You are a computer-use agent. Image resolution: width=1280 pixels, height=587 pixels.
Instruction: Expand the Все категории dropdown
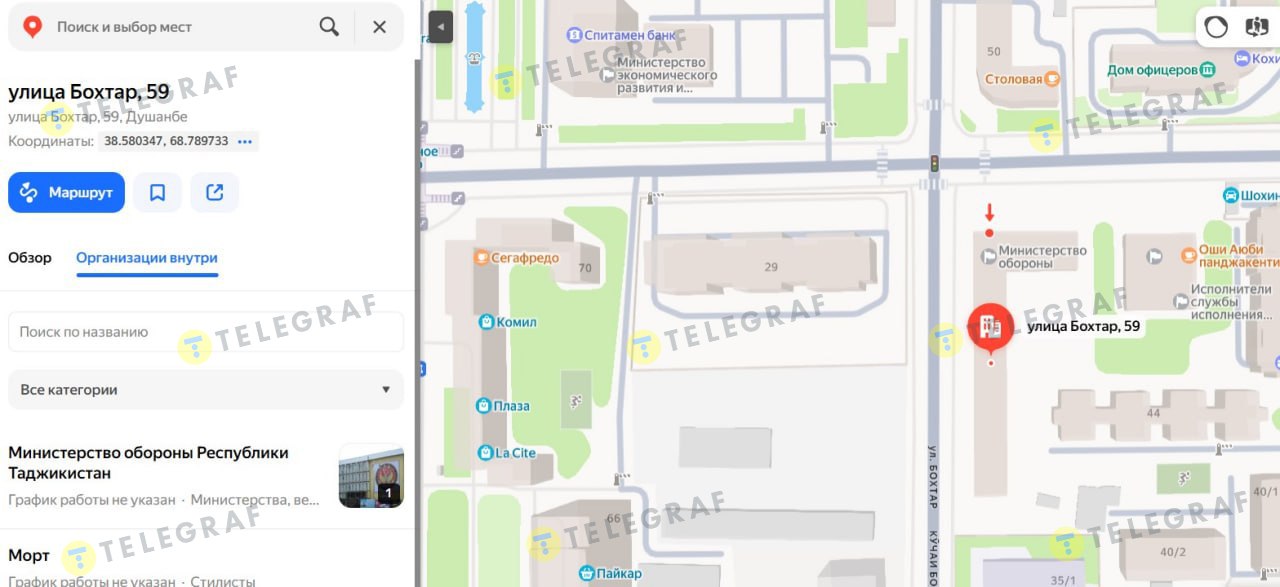(206, 390)
